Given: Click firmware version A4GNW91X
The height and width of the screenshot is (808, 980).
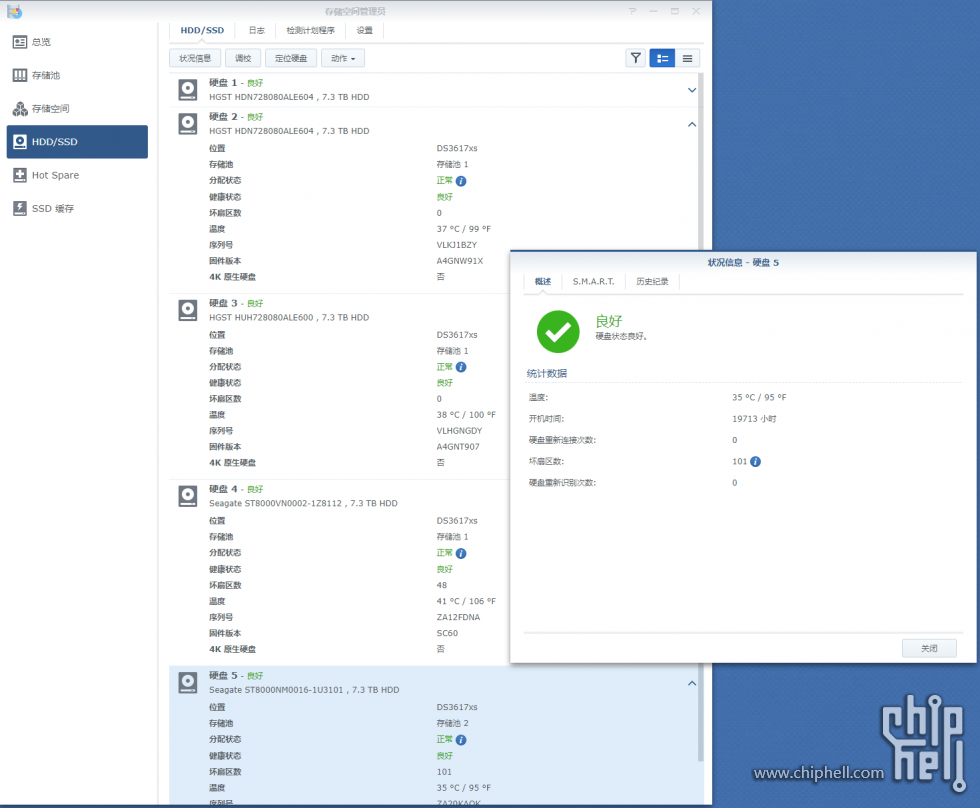Looking at the screenshot, I should point(460,261).
